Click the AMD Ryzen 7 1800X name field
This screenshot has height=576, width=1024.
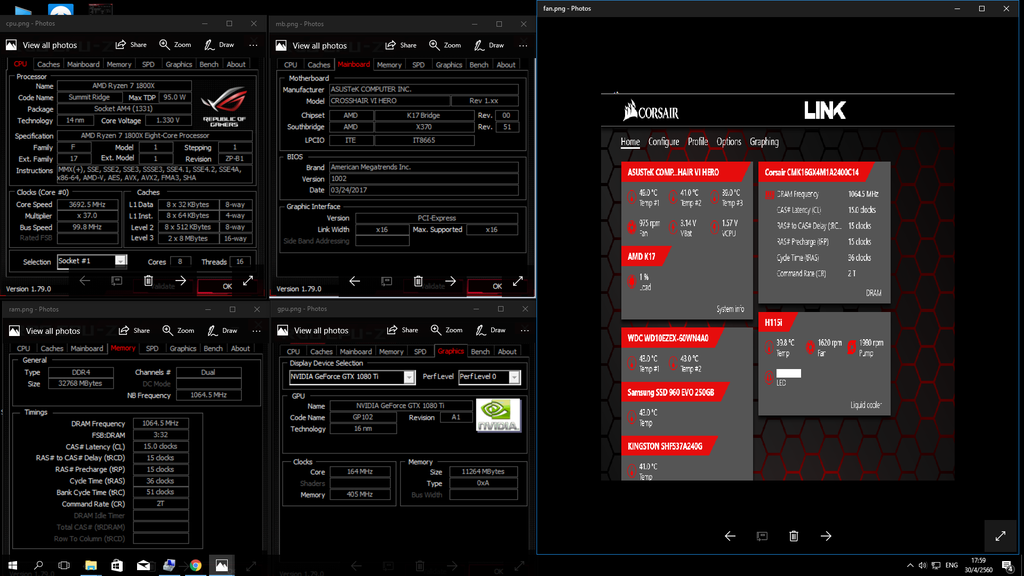(x=124, y=86)
